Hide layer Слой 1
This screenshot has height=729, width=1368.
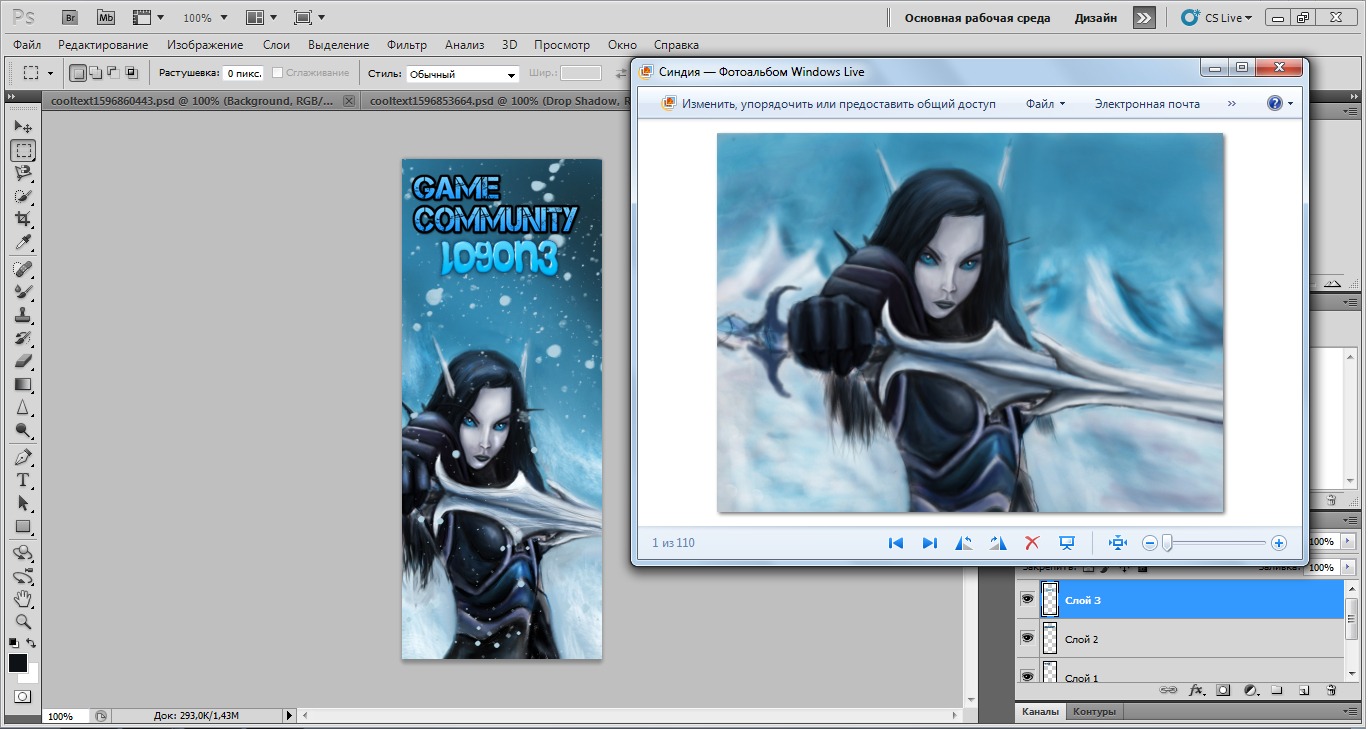click(x=1027, y=677)
